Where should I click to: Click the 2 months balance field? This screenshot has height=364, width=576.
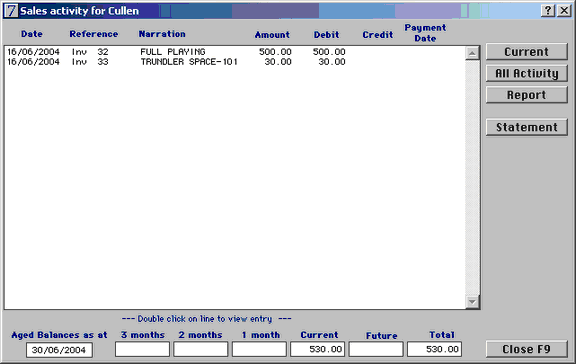[201, 349]
